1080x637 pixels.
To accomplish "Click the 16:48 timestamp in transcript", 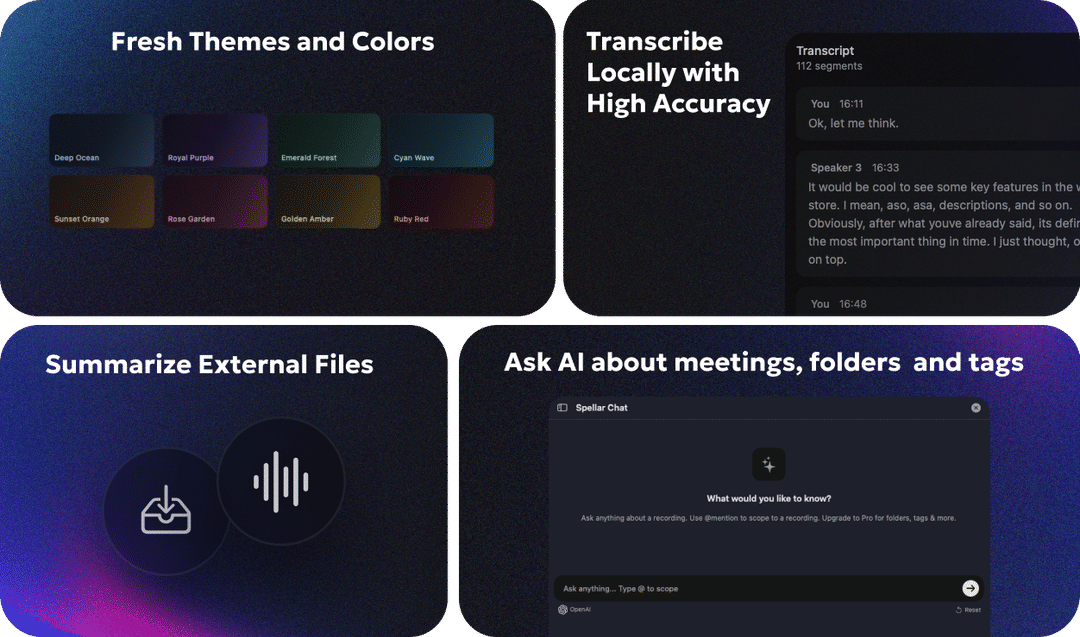I will 853,304.
